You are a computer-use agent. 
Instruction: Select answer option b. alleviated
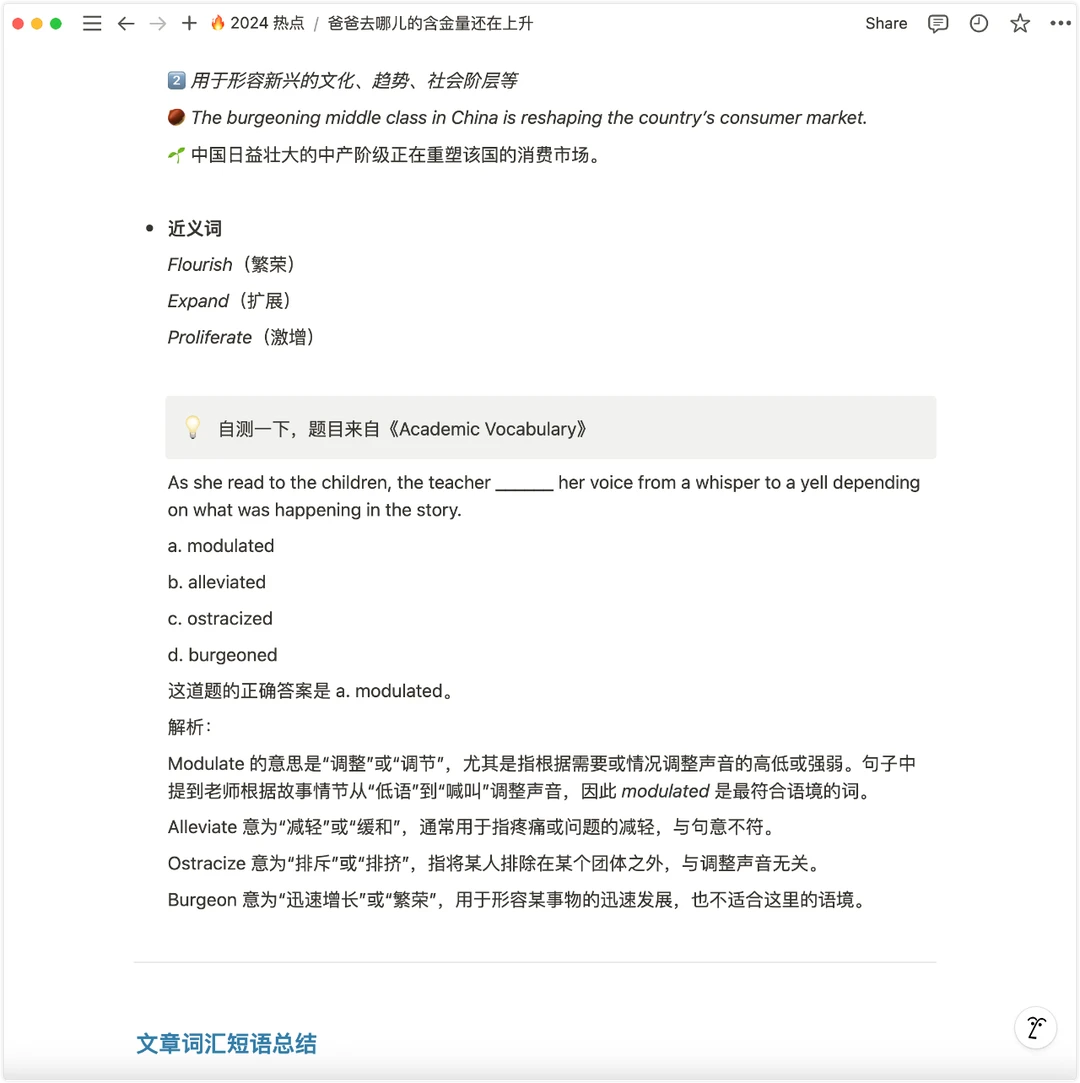(x=217, y=582)
